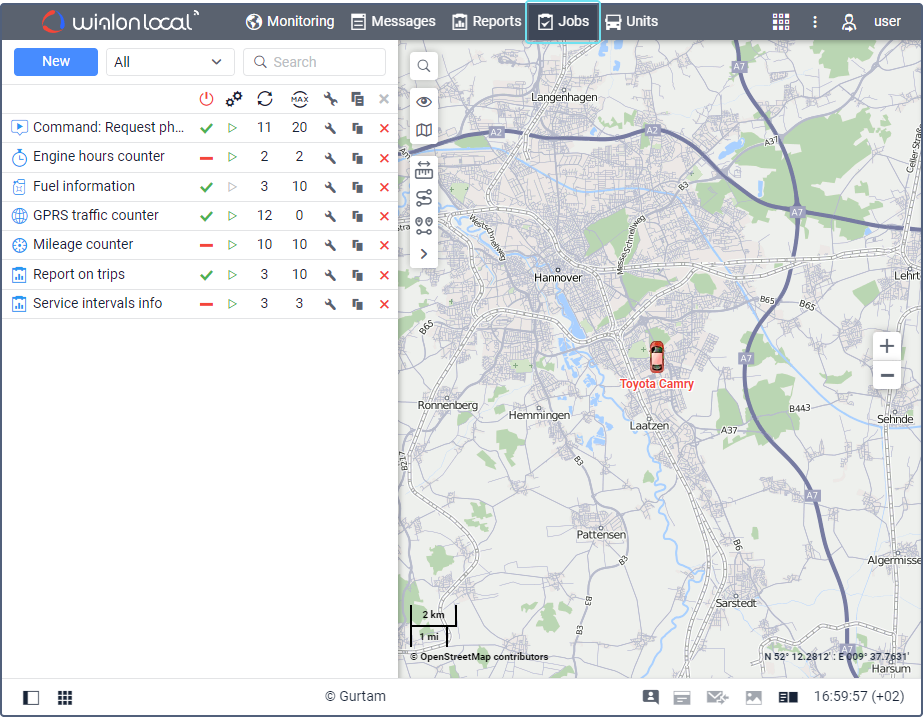Focus the jobs Search field
The height and width of the screenshot is (717, 923).
point(314,62)
